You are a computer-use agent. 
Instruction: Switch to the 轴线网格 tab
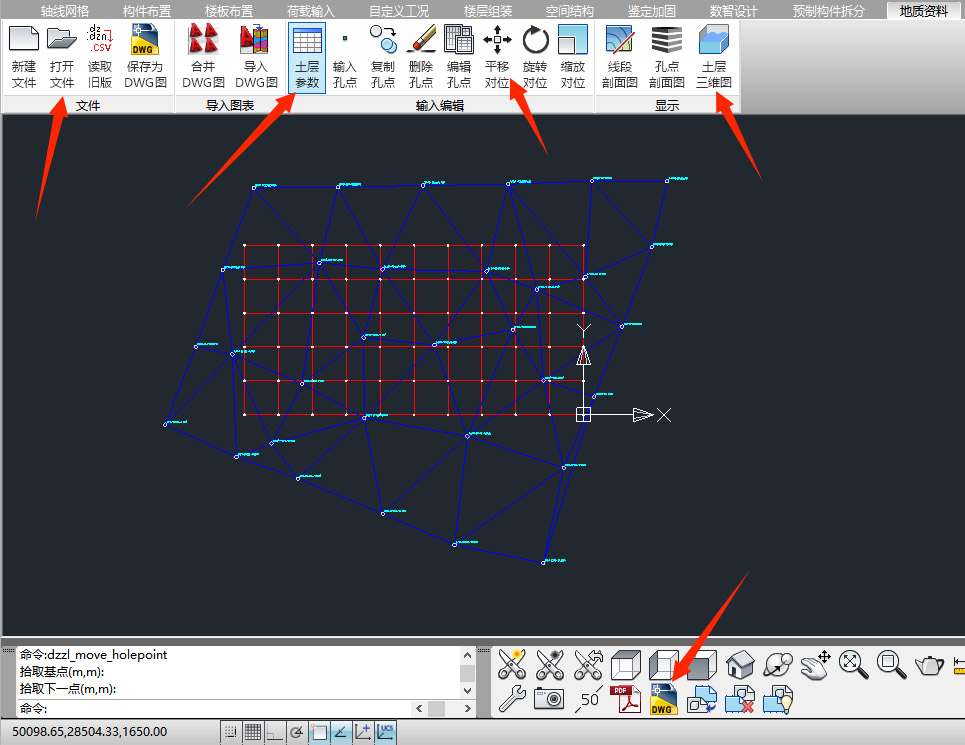coord(65,11)
